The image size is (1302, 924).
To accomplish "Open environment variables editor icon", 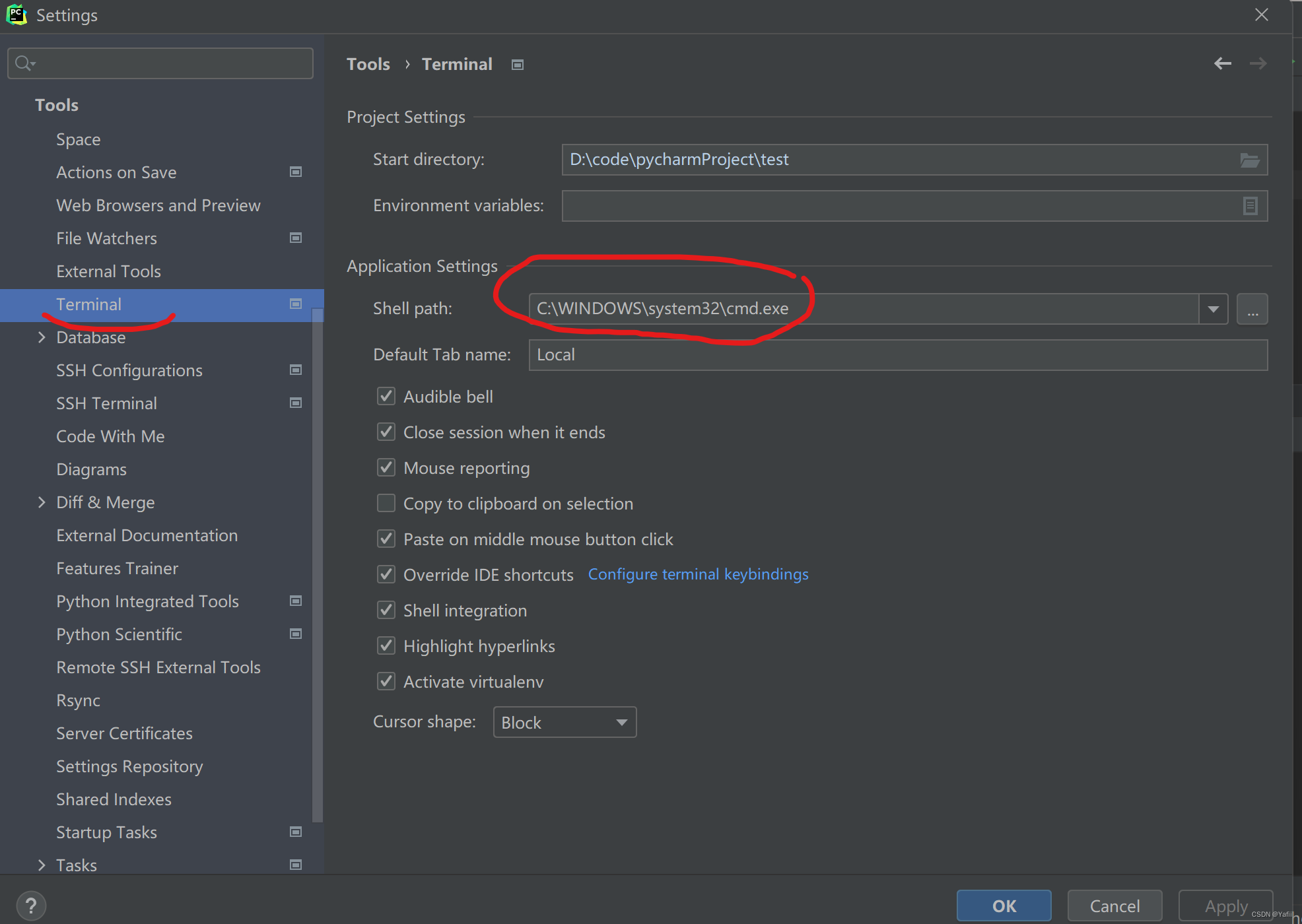I will click(x=1250, y=206).
